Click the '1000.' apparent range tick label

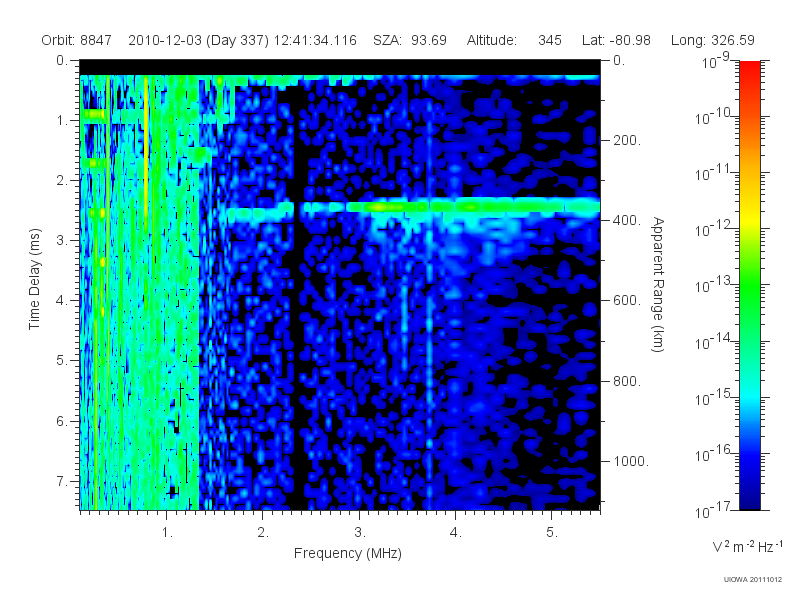pyautogui.click(x=631, y=461)
